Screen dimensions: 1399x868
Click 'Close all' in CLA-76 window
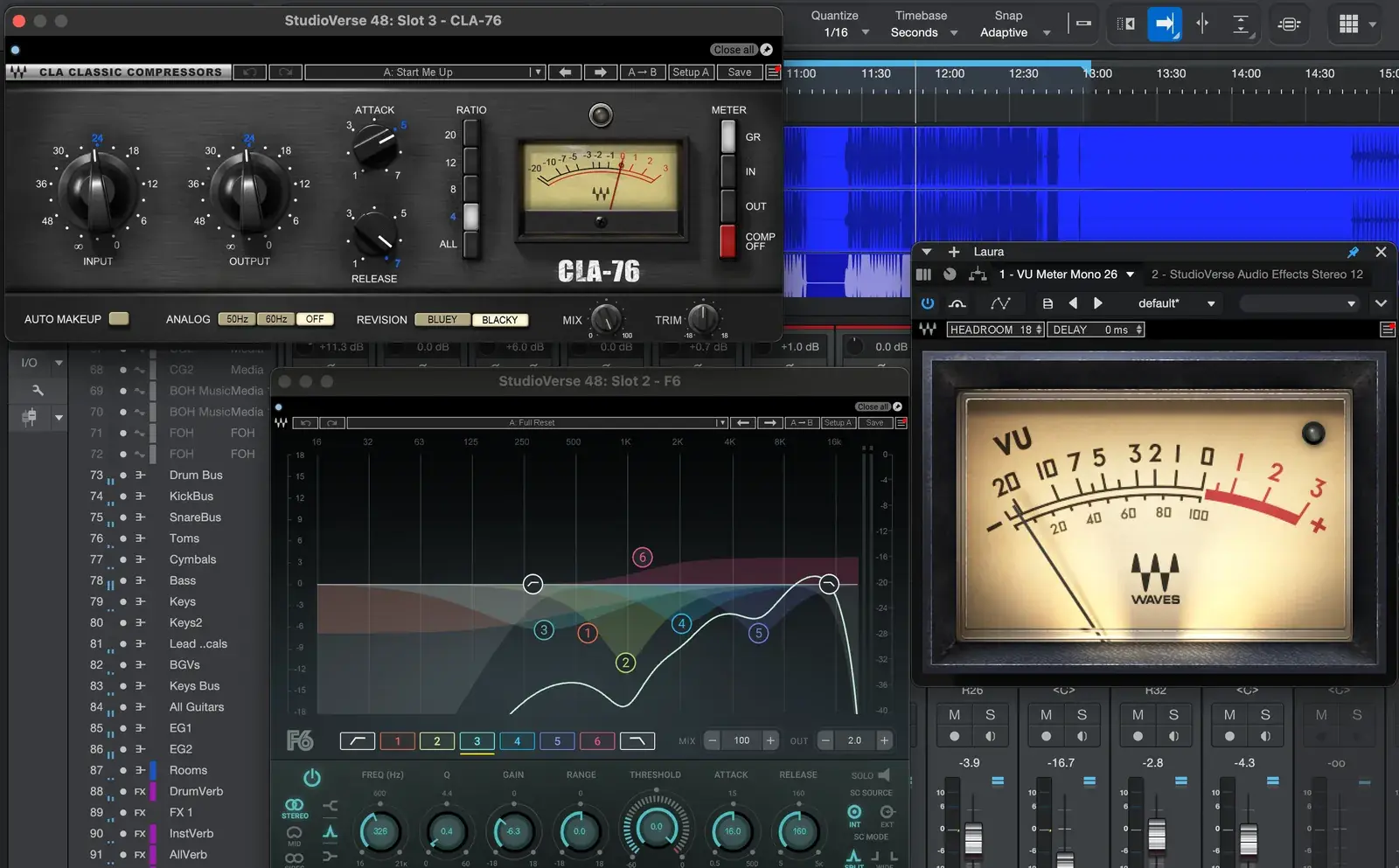coord(733,50)
